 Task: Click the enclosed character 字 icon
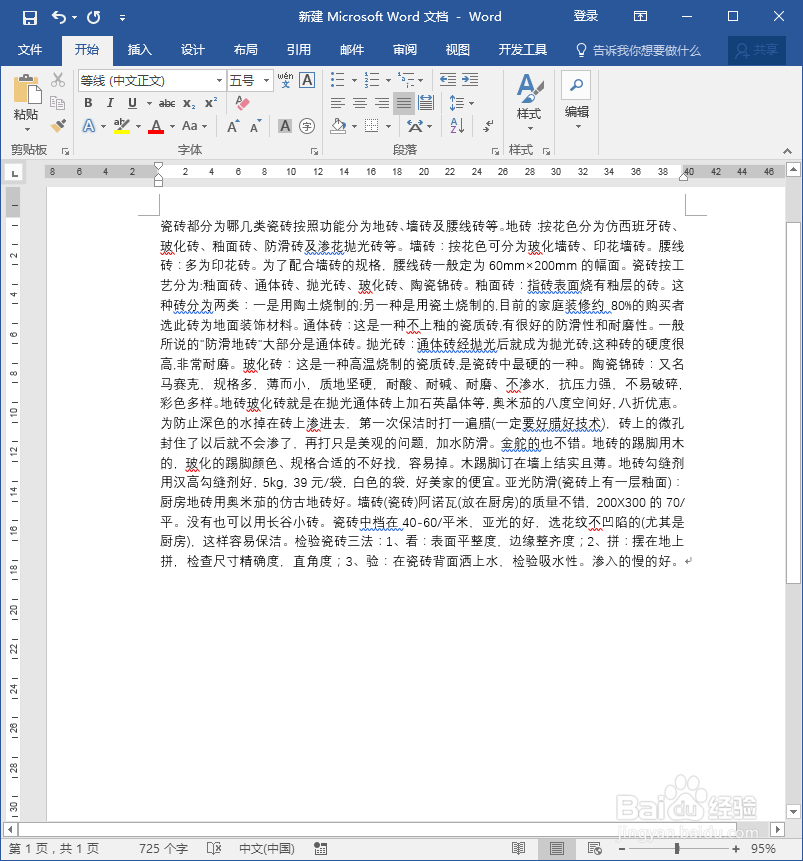[307, 126]
